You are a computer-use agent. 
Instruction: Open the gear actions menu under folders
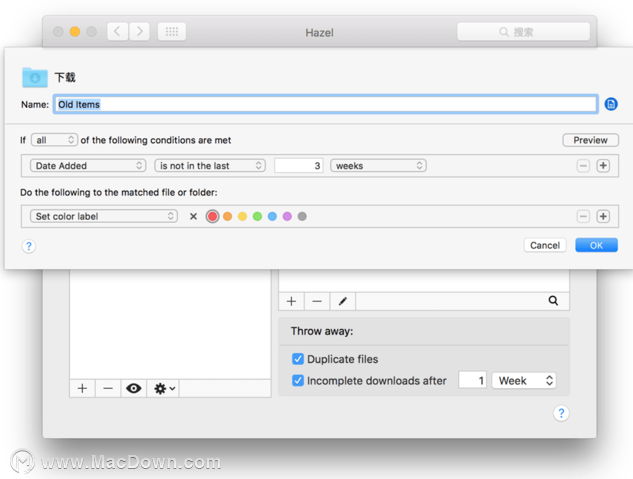pos(164,388)
